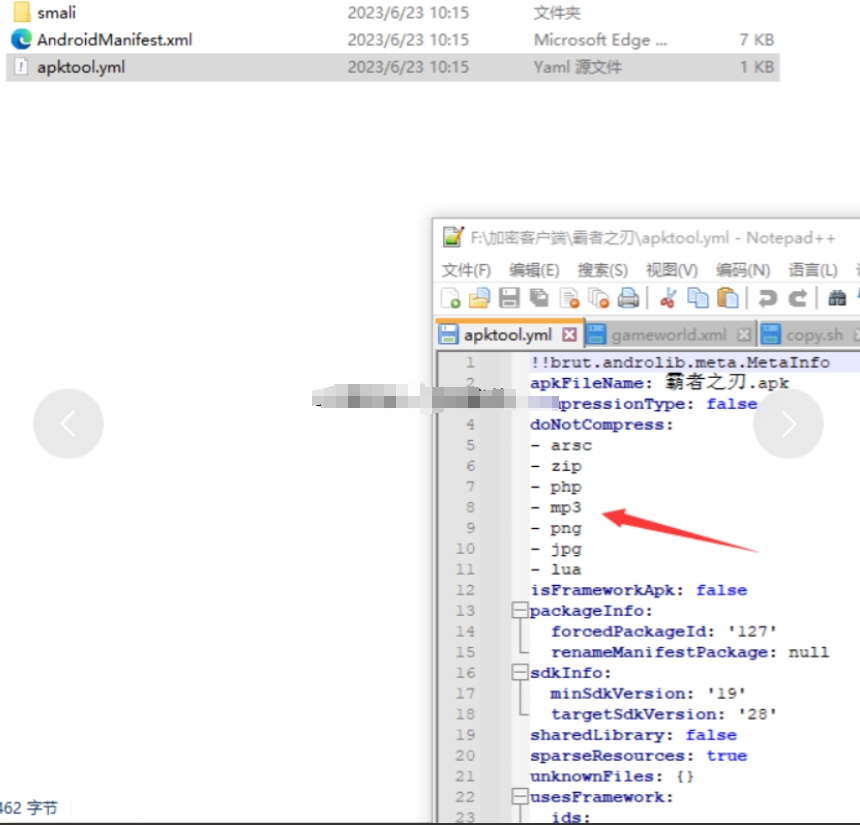Click the Redo arrow icon
The image size is (860, 825).
(x=797, y=298)
